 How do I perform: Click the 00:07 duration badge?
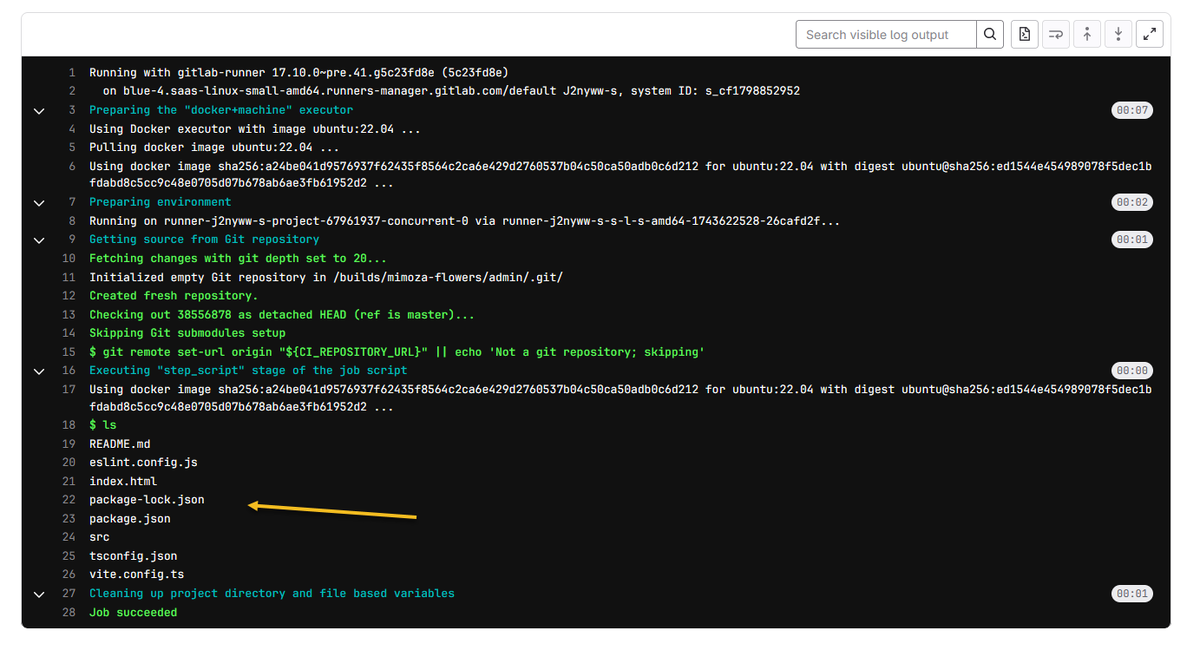pyautogui.click(x=1132, y=110)
